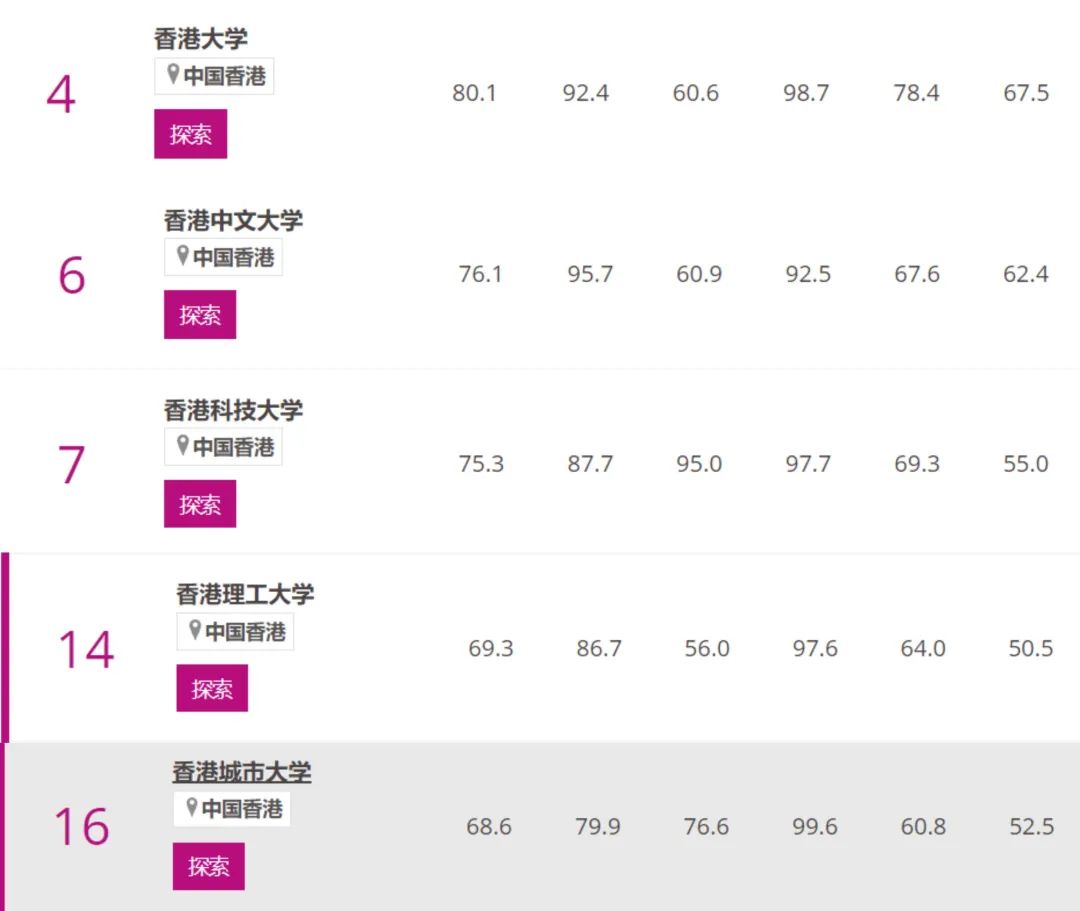Open the 香港科技大学 university link
This screenshot has width=1080, height=911.
(x=233, y=410)
